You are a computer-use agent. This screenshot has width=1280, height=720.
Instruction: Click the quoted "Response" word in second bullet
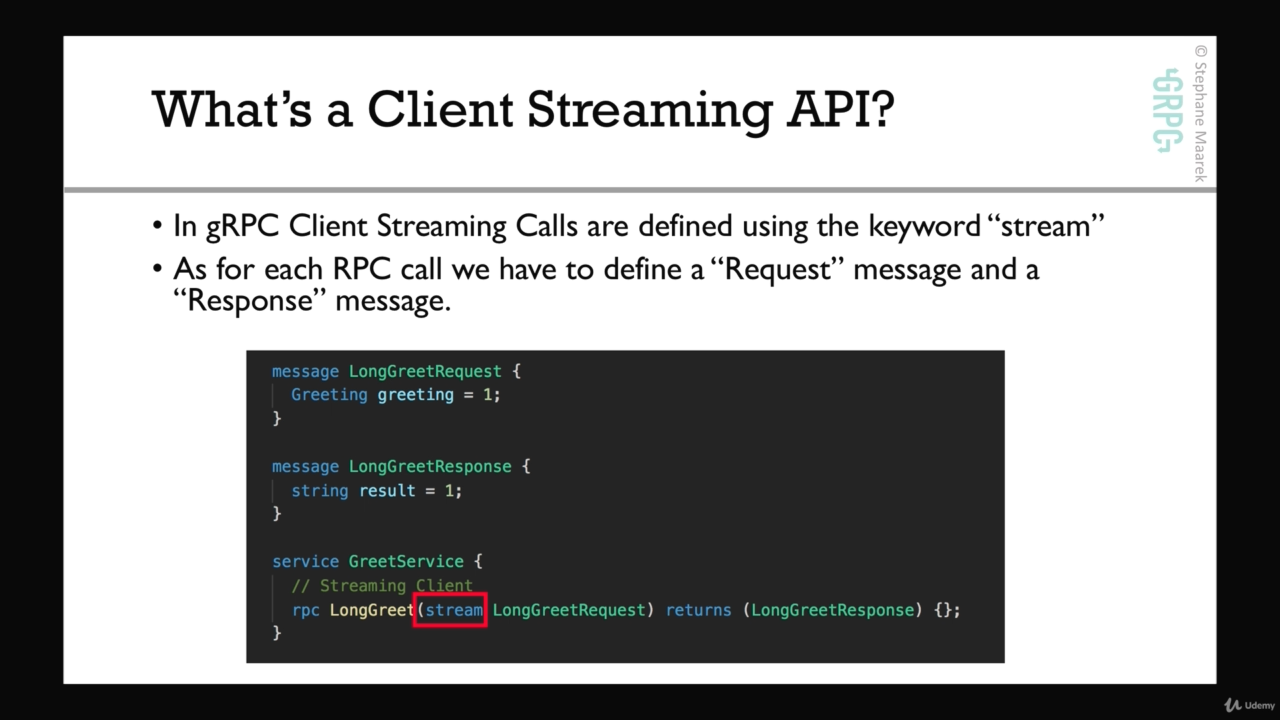tap(256, 300)
